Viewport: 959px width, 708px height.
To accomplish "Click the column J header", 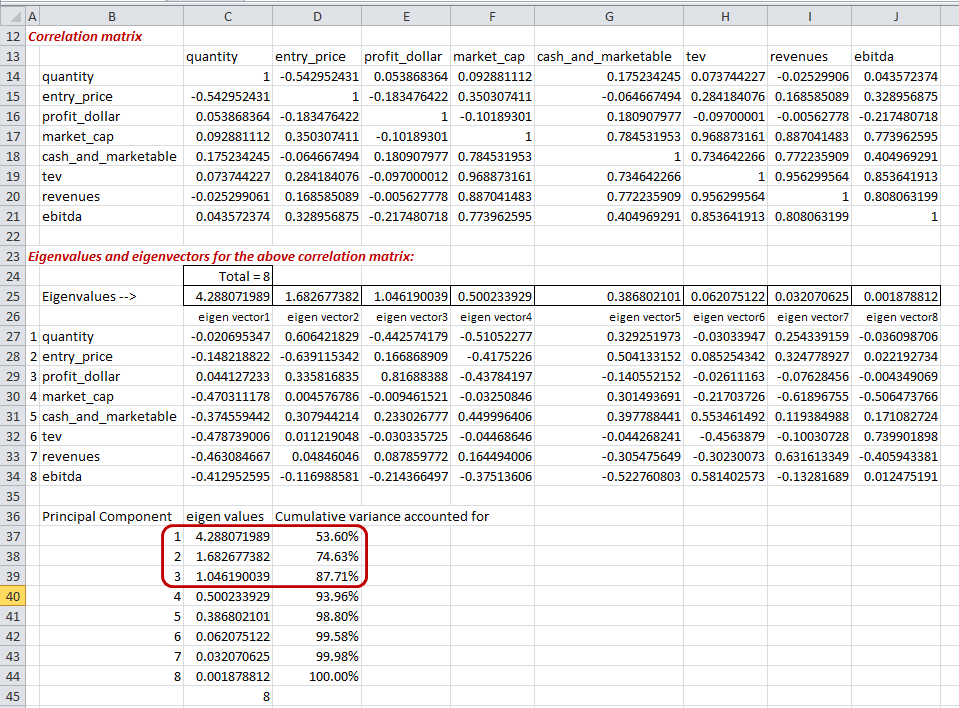I will point(895,17).
